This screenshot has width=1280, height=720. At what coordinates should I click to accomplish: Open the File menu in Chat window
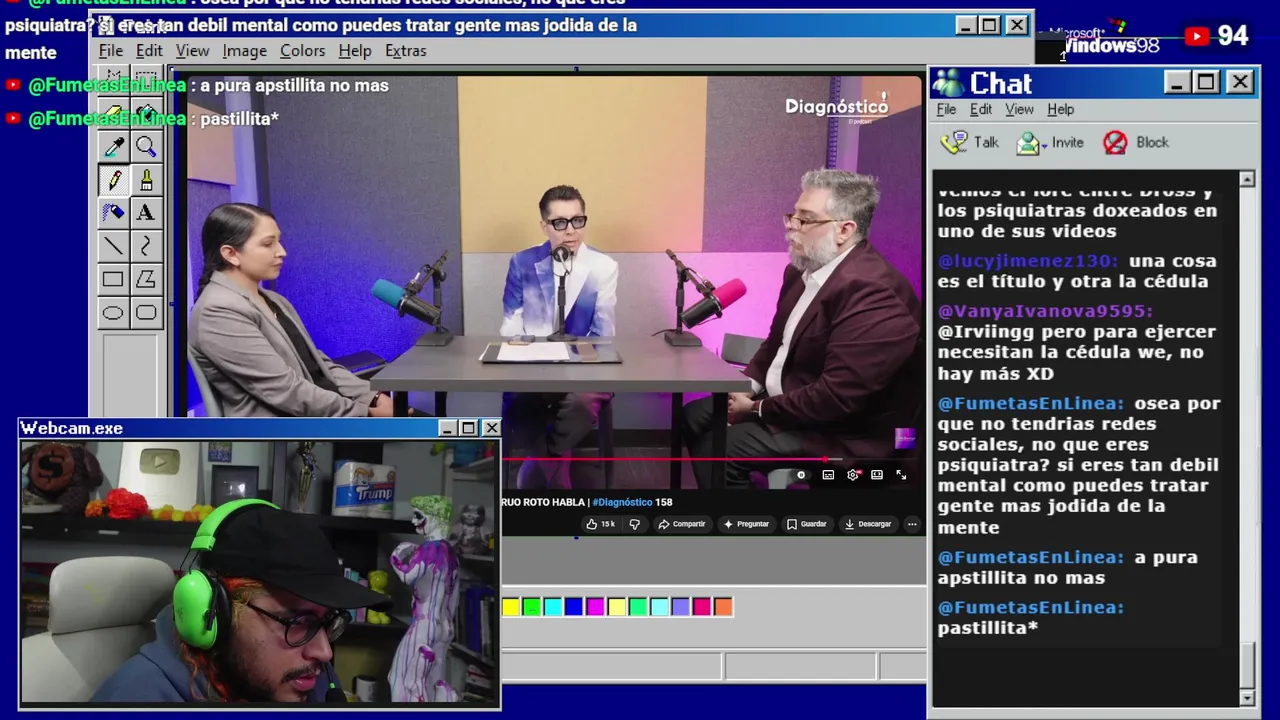coord(946,109)
